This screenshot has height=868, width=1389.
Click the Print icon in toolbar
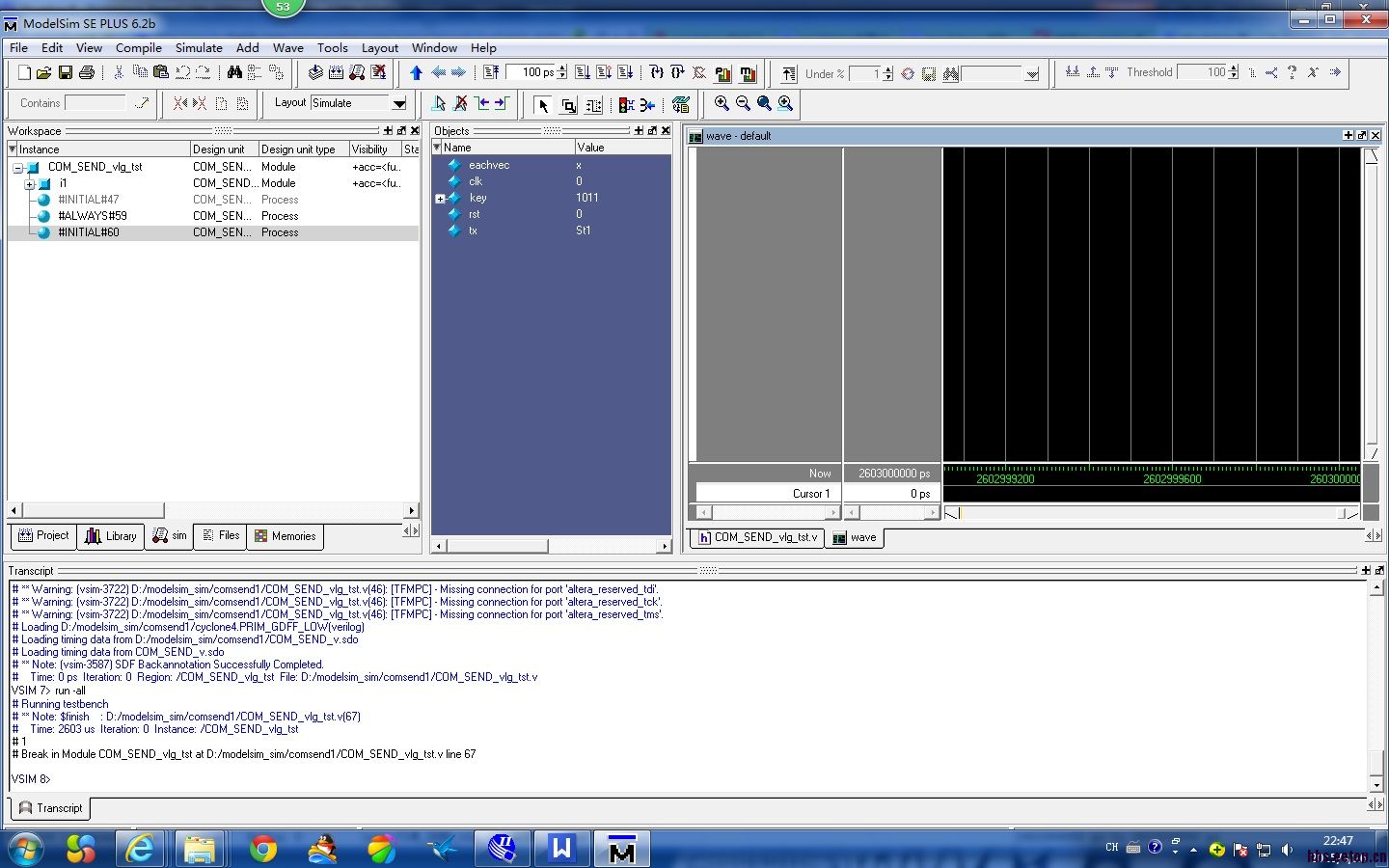tap(87, 73)
